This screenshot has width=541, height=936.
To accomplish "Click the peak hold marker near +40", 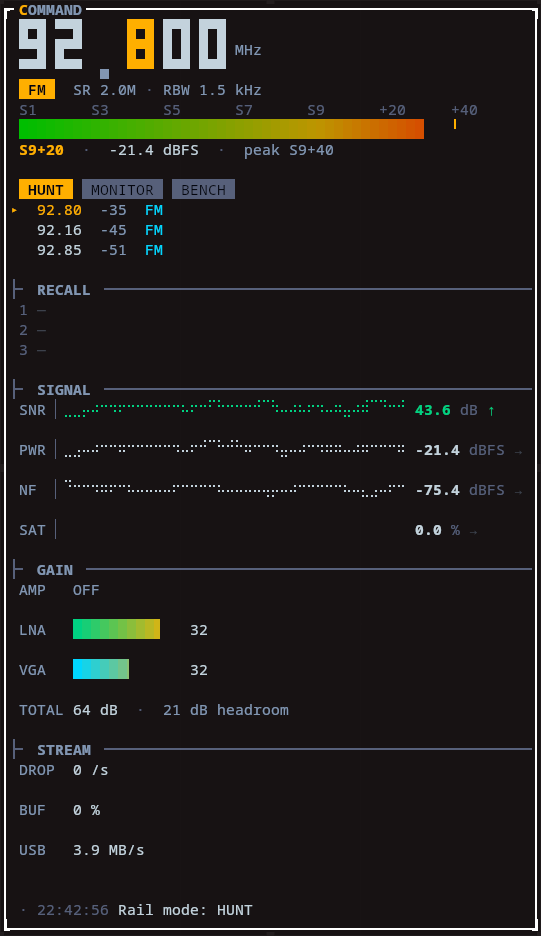I will tap(455, 124).
